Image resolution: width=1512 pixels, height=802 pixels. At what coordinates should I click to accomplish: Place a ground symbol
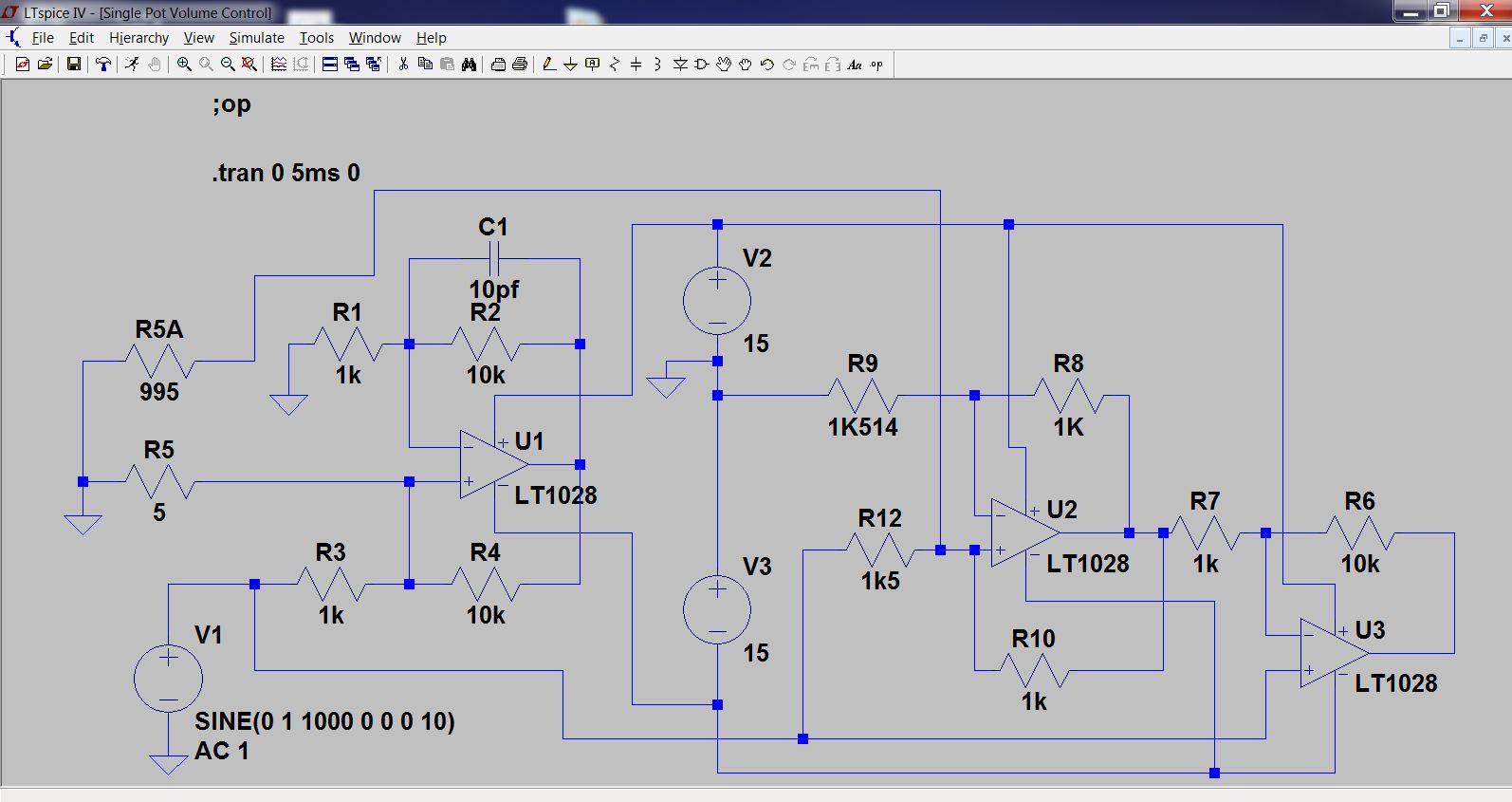570,65
